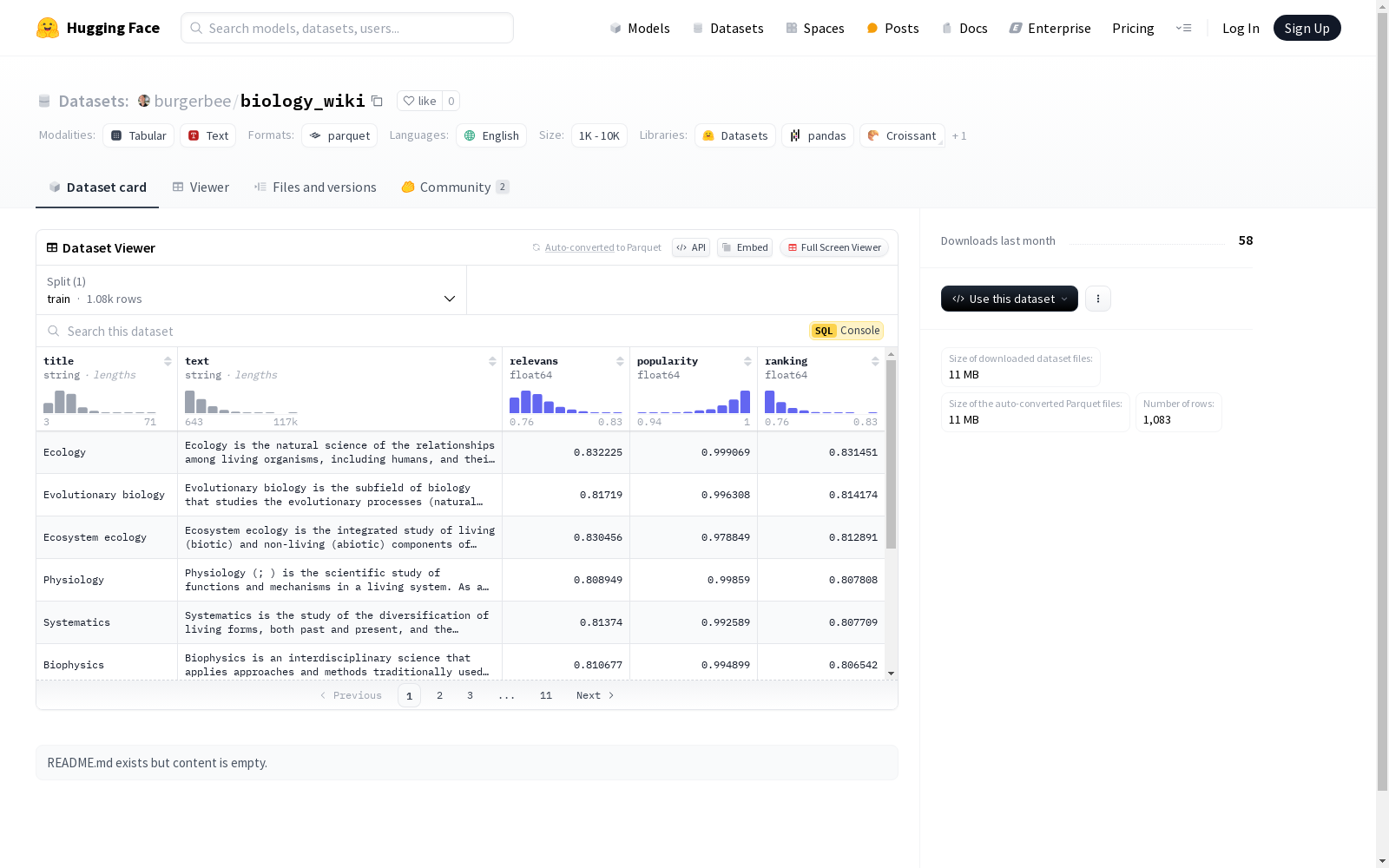The height and width of the screenshot is (868, 1389).
Task: Click the relevans histogram bars
Action: (x=566, y=401)
